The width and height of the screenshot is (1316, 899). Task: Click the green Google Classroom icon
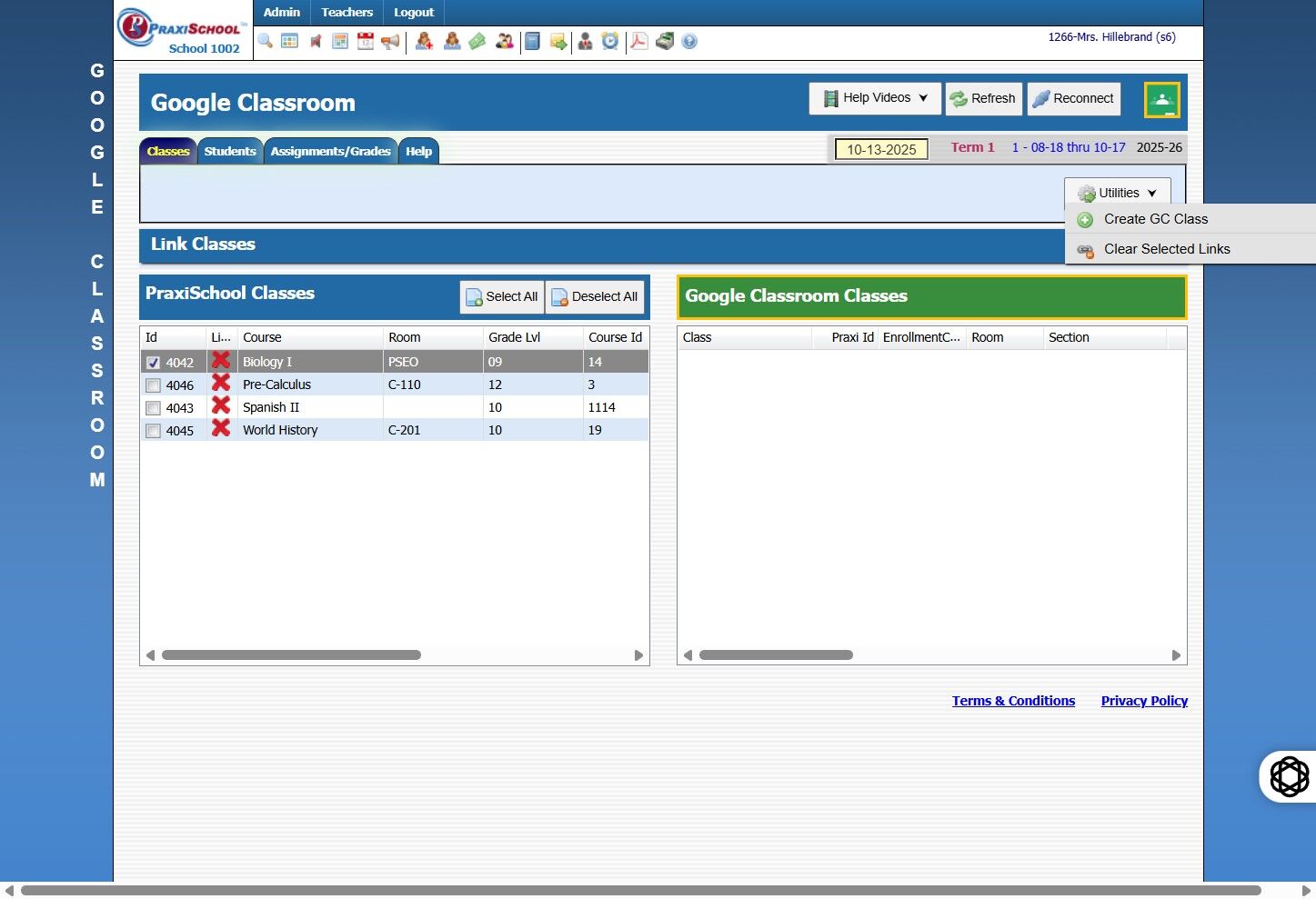1161,100
